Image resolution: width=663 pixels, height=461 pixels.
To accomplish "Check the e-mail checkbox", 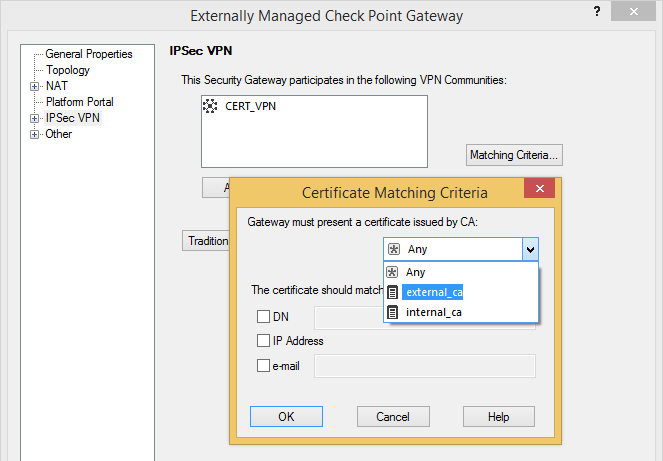I will [x=264, y=366].
